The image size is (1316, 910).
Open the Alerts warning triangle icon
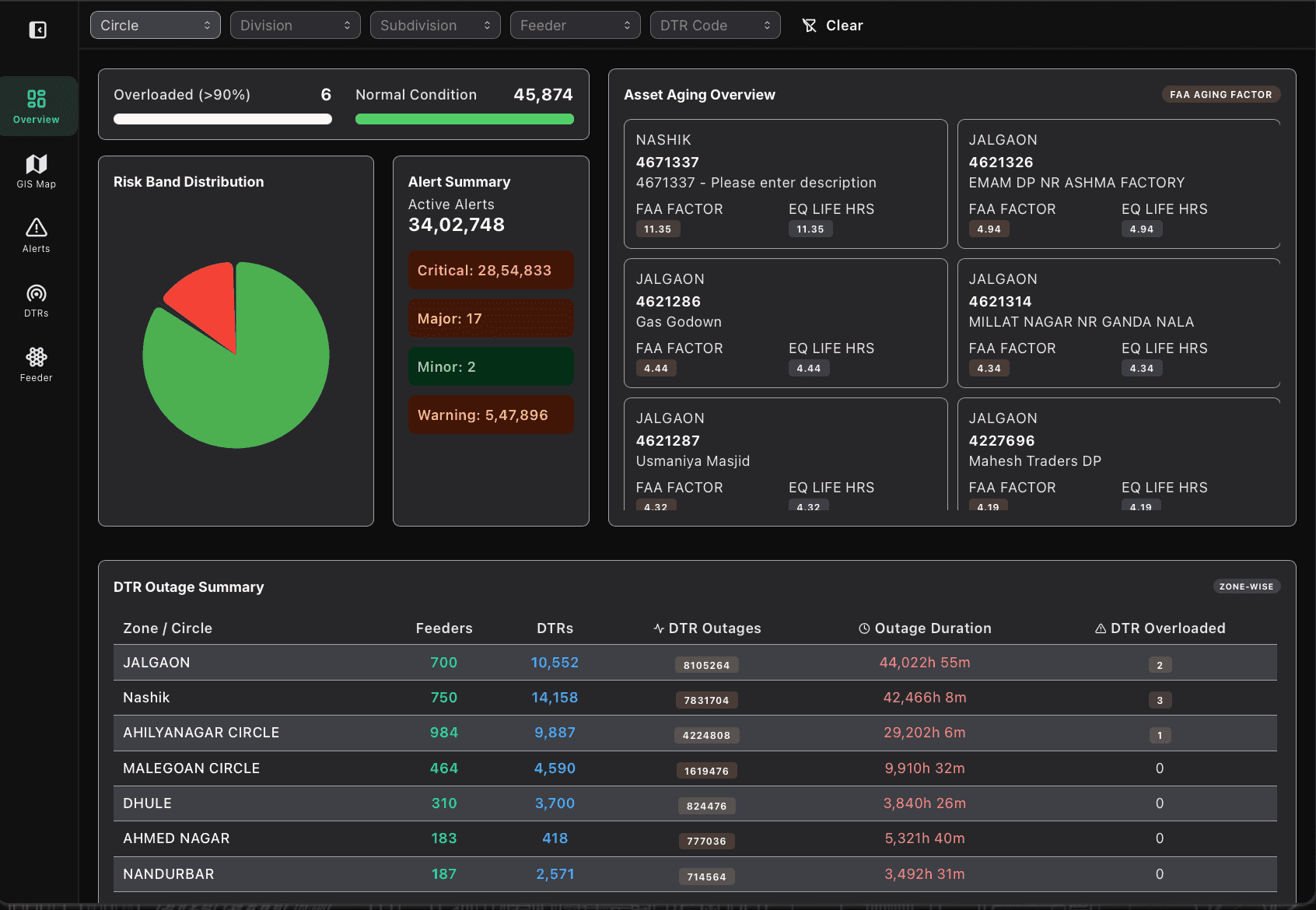point(37,227)
